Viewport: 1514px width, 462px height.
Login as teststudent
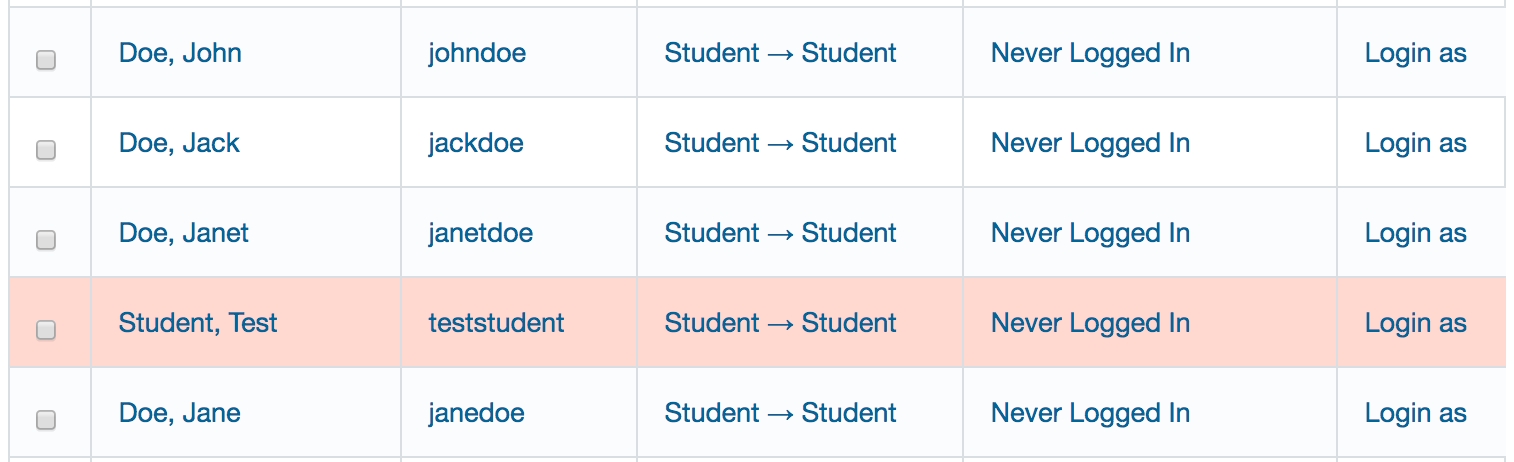click(1415, 323)
